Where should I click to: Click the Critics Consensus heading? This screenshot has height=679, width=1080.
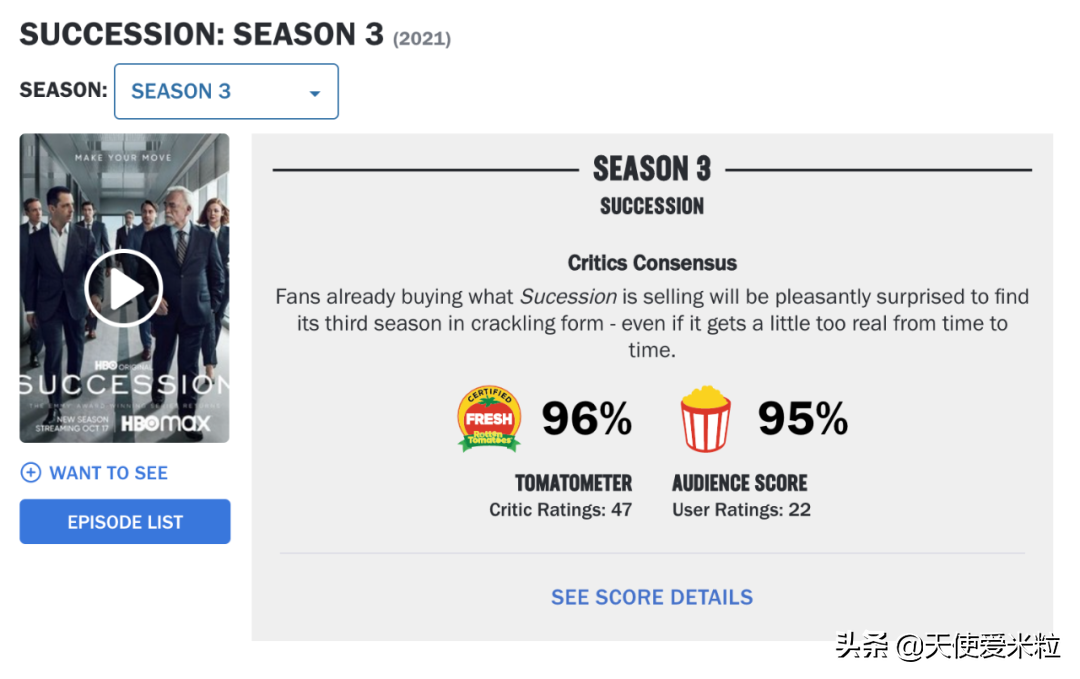[652, 263]
